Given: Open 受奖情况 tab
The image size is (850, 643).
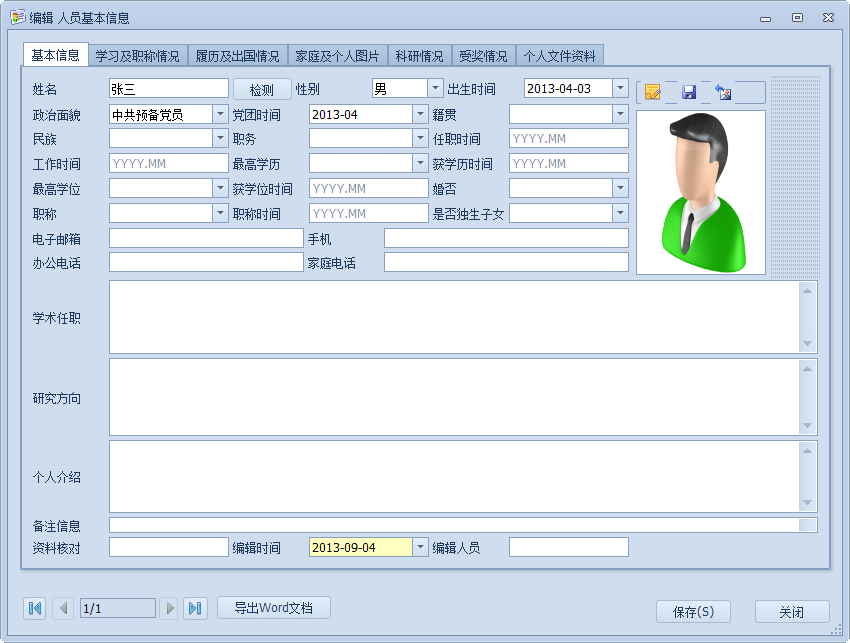Looking at the screenshot, I should [483, 56].
